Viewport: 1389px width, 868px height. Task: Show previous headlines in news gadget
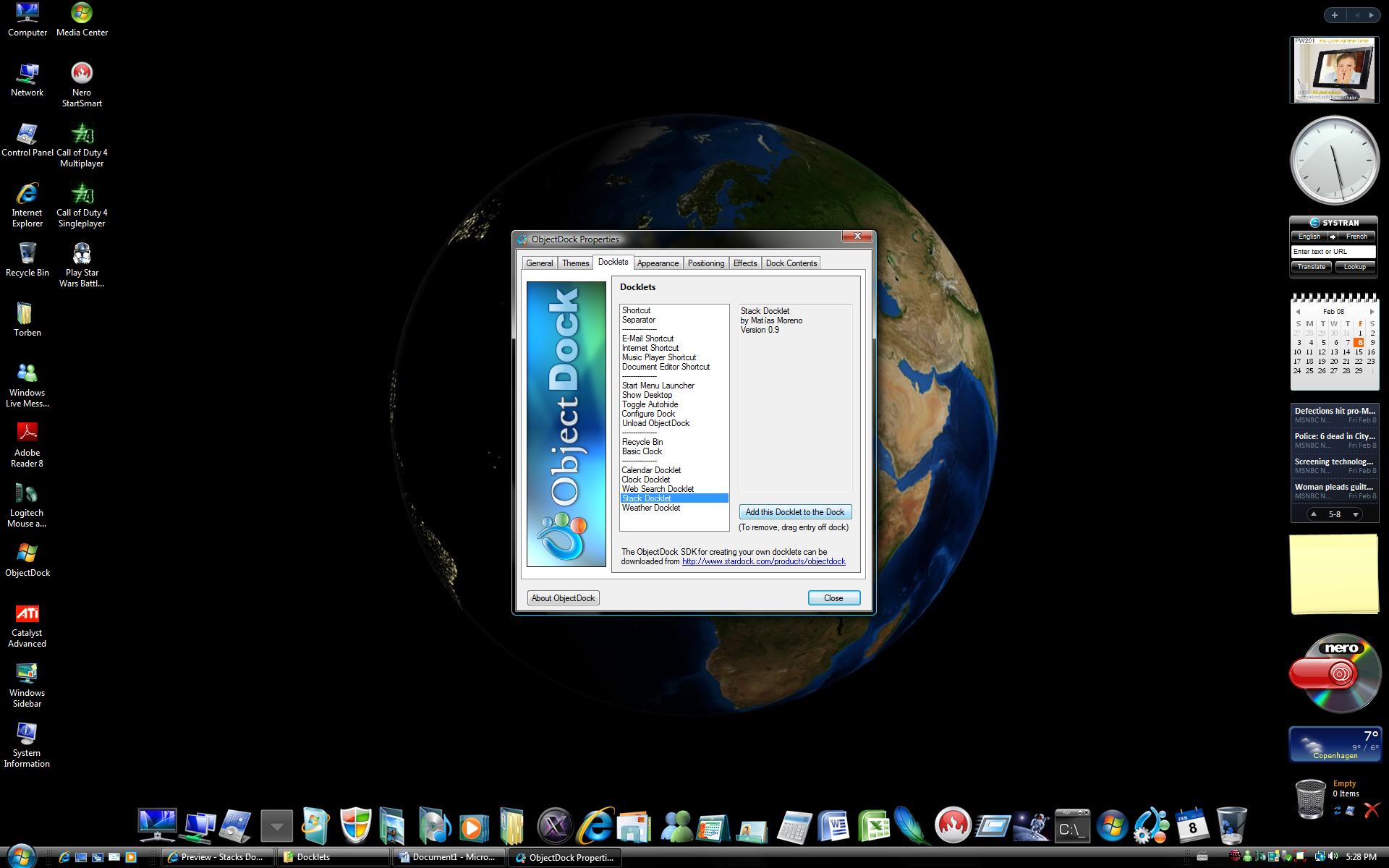(x=1314, y=514)
